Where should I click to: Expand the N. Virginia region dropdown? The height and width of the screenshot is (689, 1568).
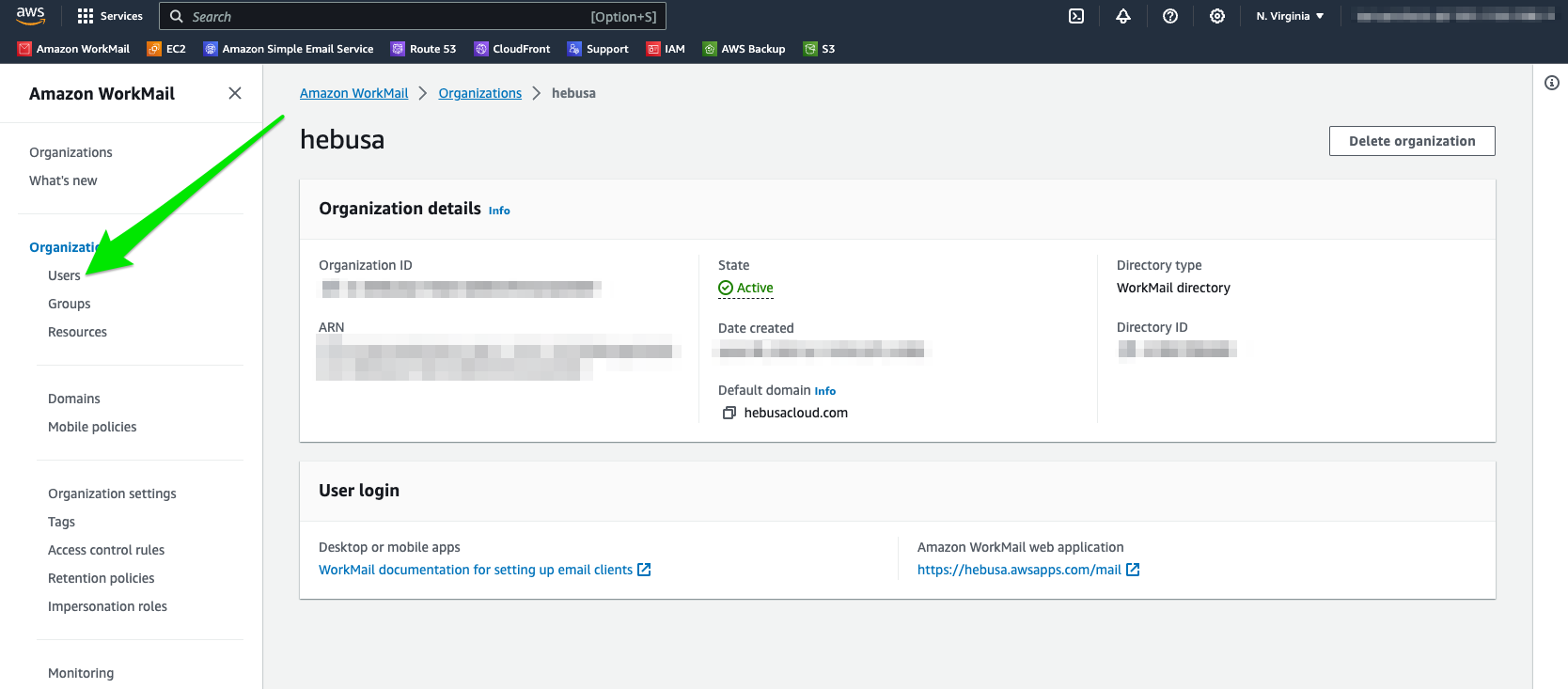click(1290, 16)
